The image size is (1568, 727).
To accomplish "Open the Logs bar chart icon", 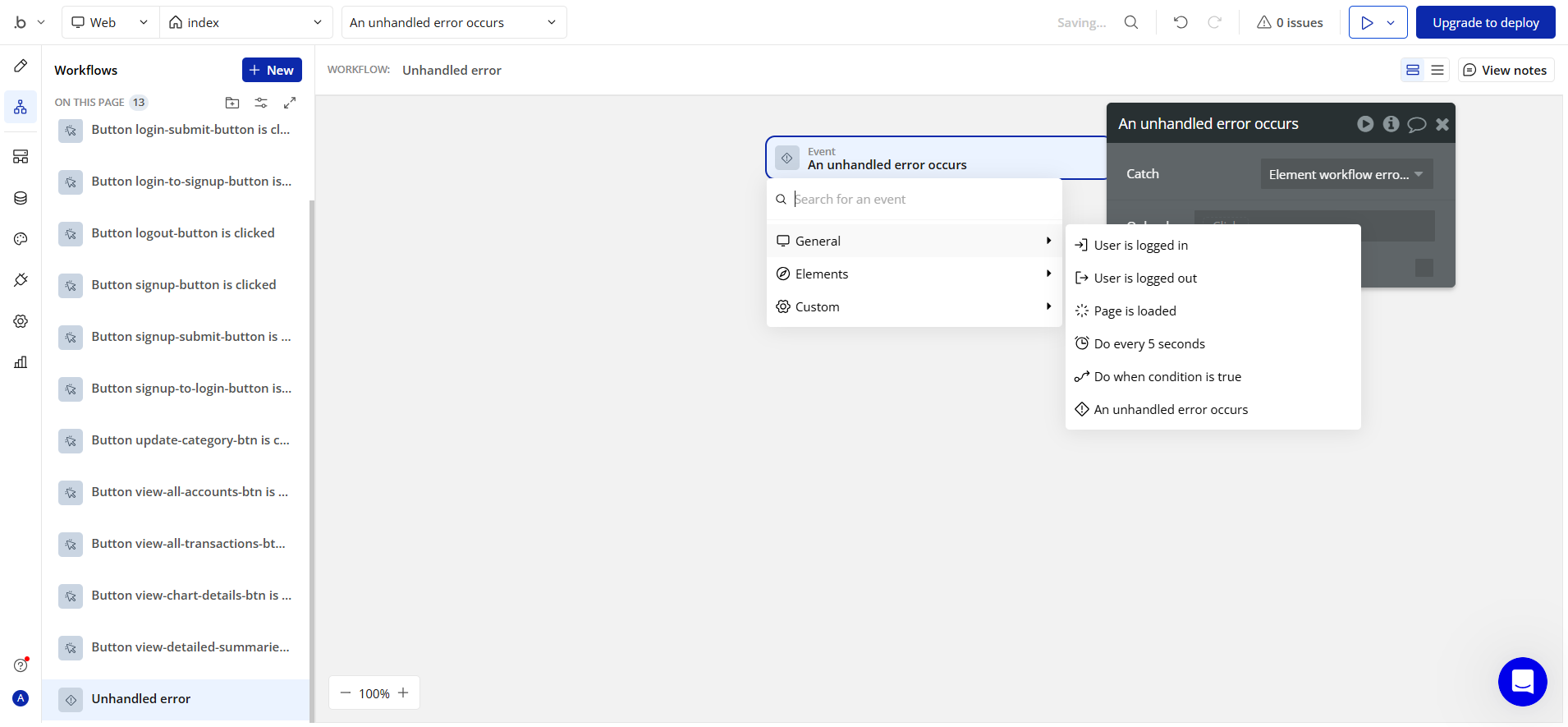I will click(21, 362).
